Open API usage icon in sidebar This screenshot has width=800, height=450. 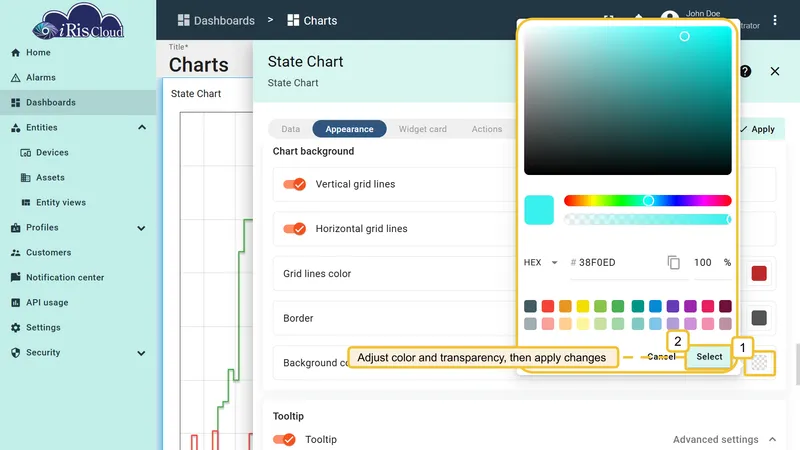[15, 303]
